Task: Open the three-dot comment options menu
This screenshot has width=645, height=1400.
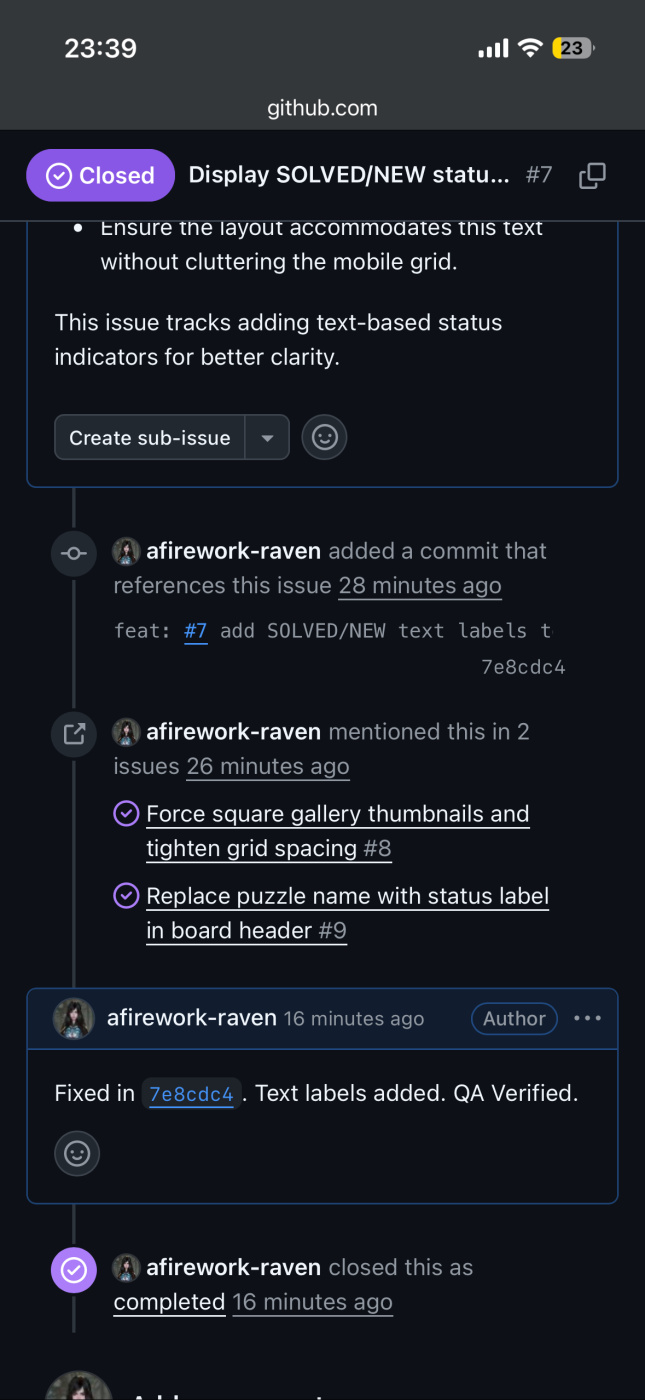Action: 587,1018
